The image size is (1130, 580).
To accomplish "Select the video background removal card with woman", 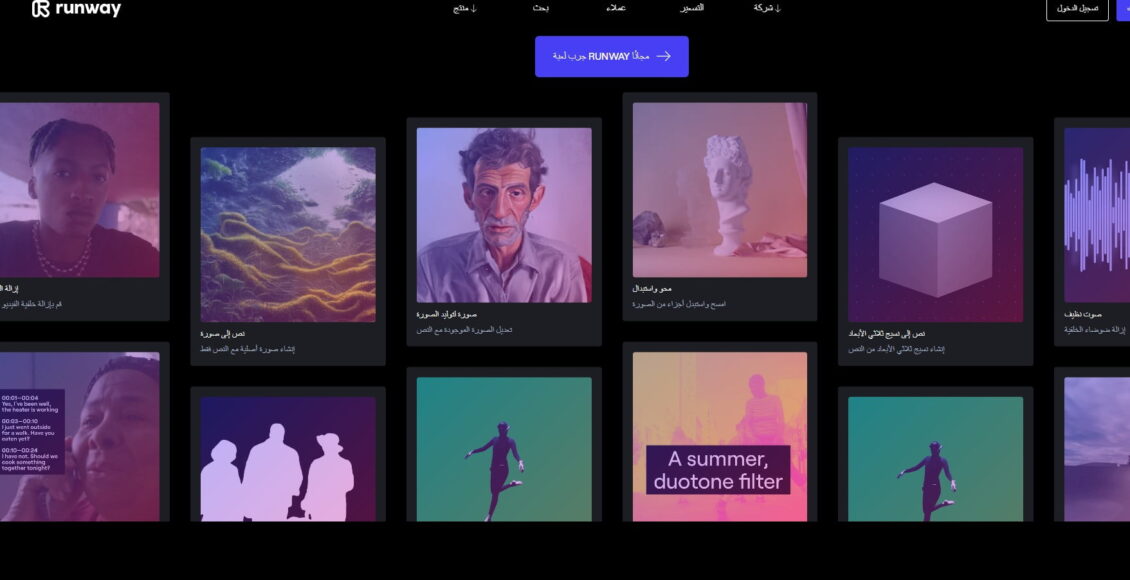I will coord(79,190).
